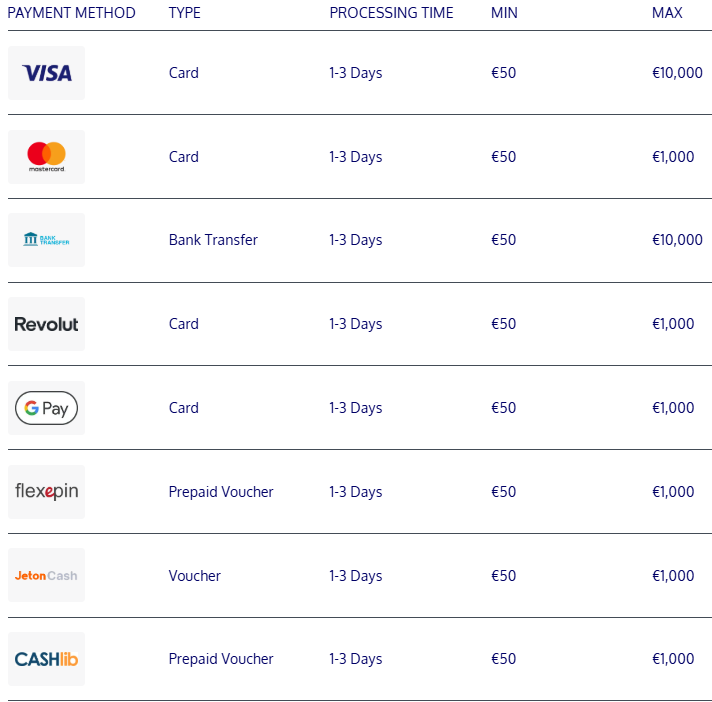The height and width of the screenshot is (702, 712).
Task: Click the €1,000 max in Revolut row
Action: 673,324
